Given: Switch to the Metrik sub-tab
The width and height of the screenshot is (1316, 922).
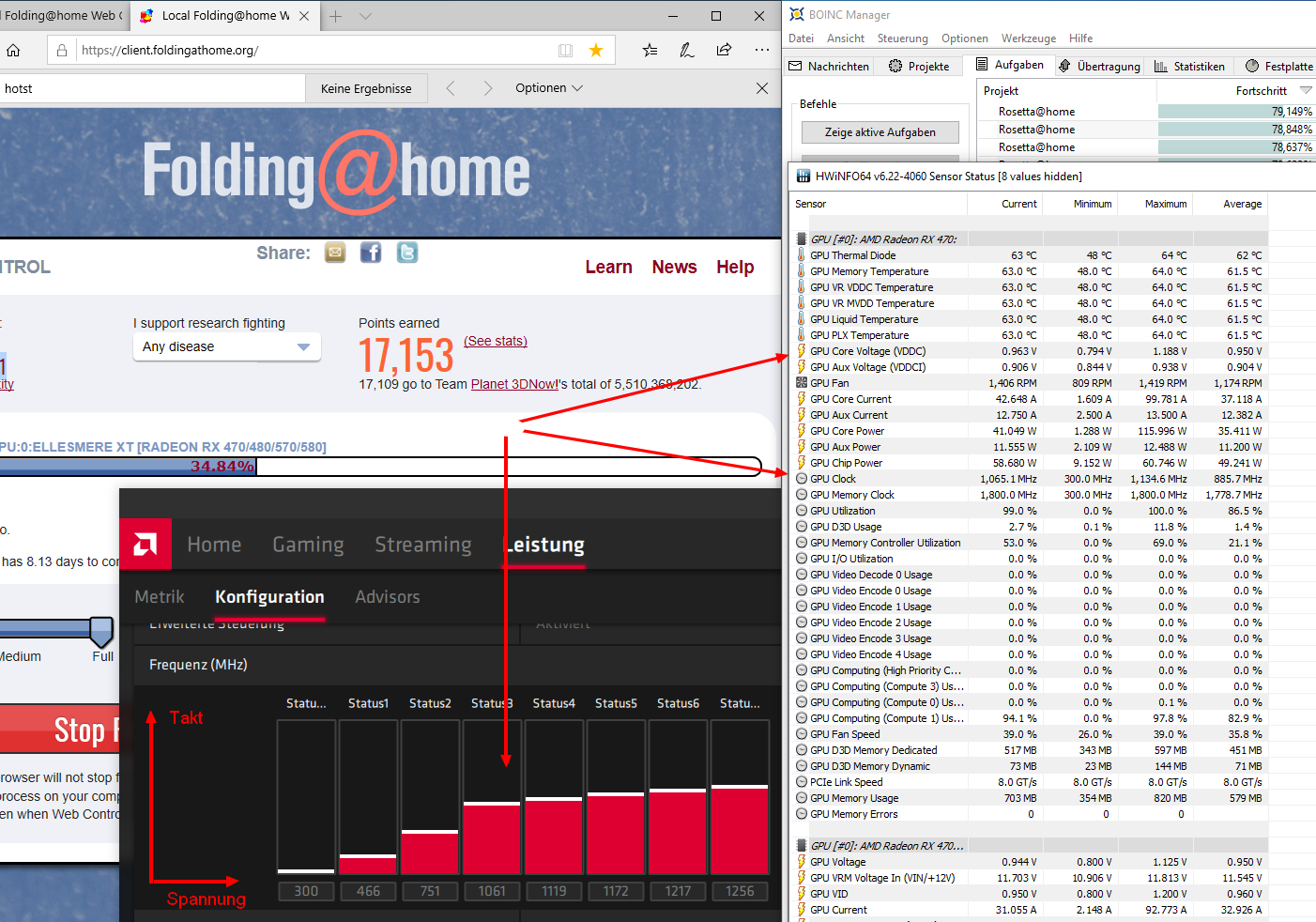Looking at the screenshot, I should coord(160,597).
